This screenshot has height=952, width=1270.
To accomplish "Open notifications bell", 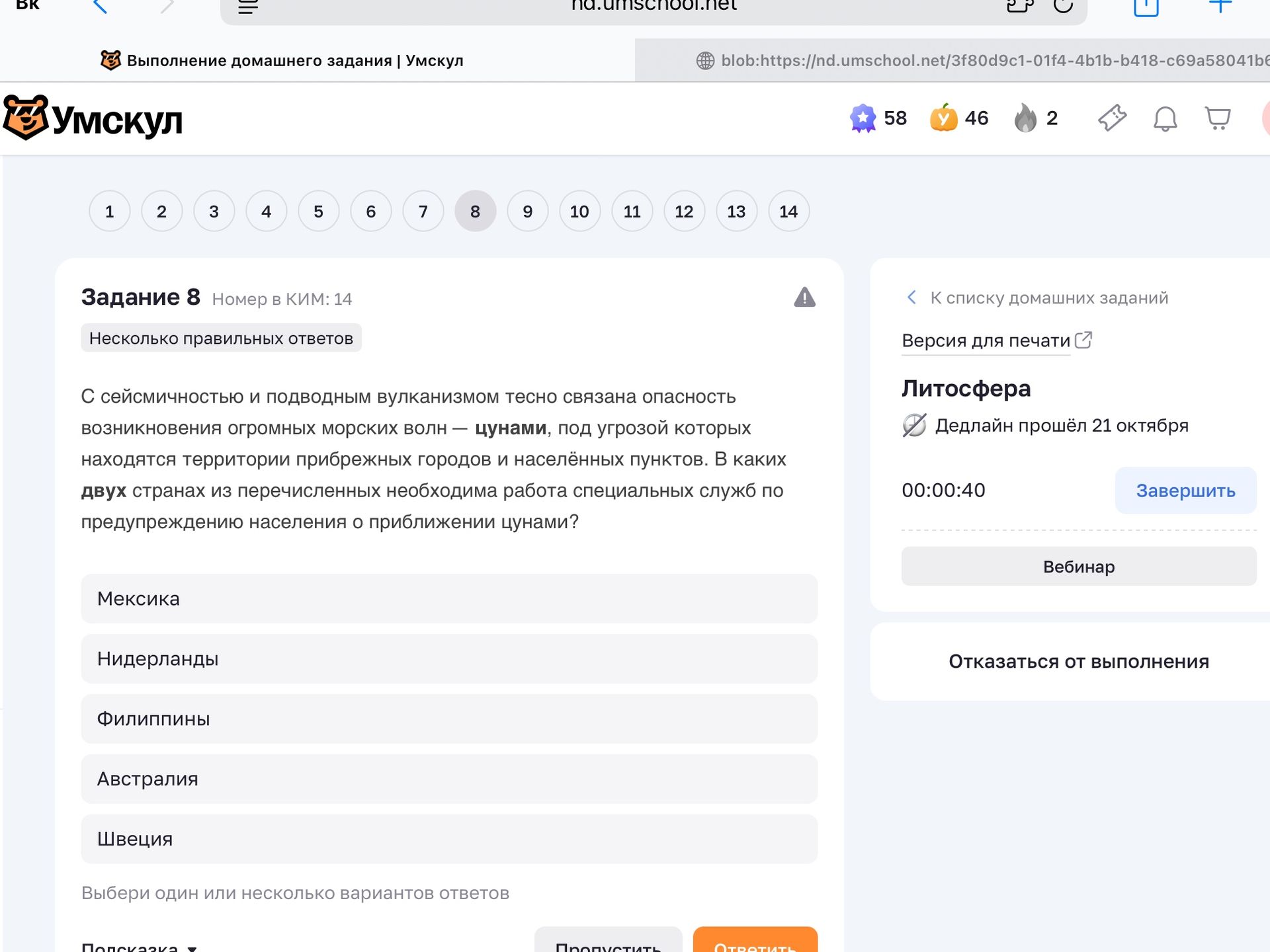I will coord(1165,119).
